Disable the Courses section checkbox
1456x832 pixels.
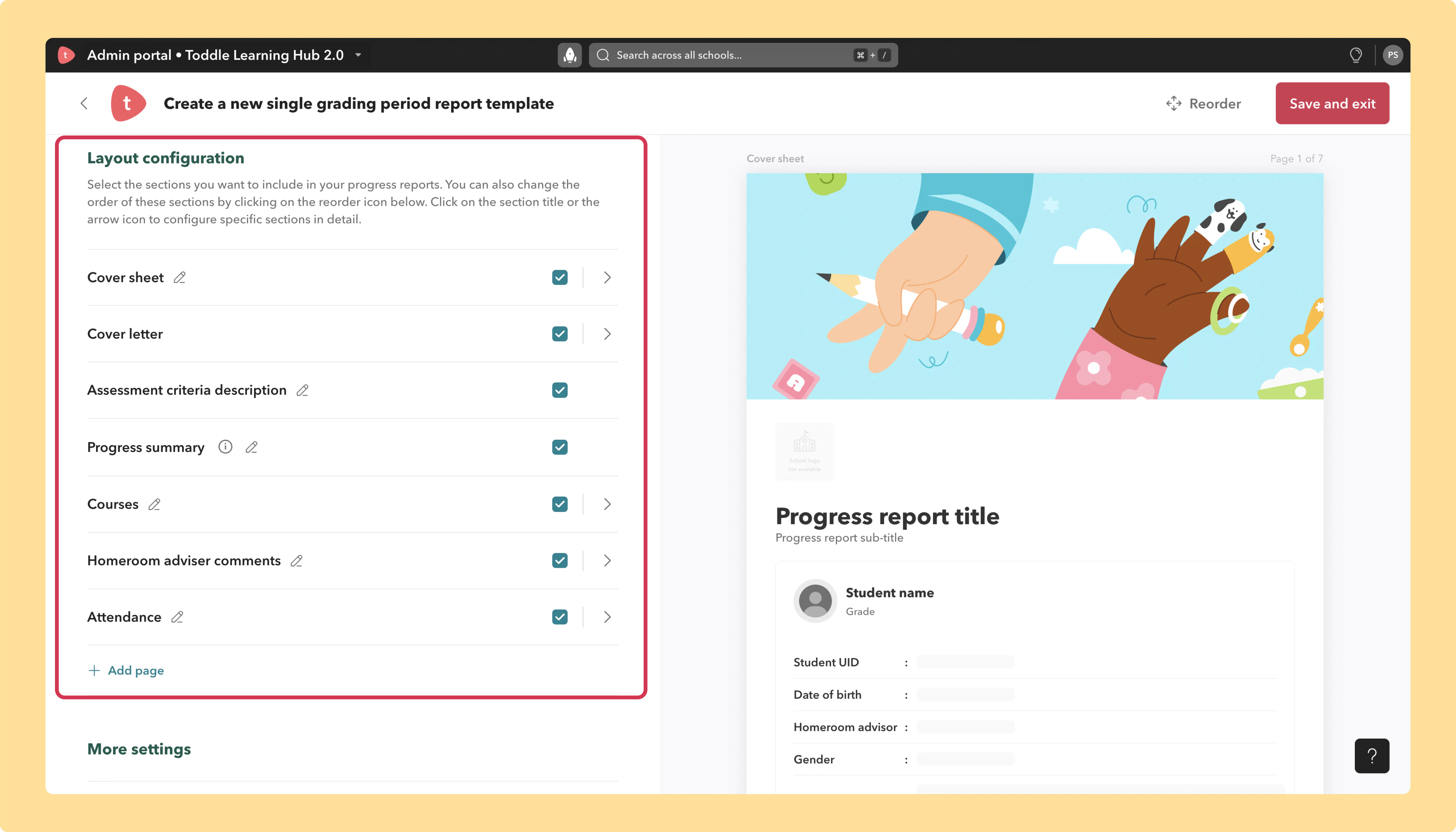coord(560,504)
